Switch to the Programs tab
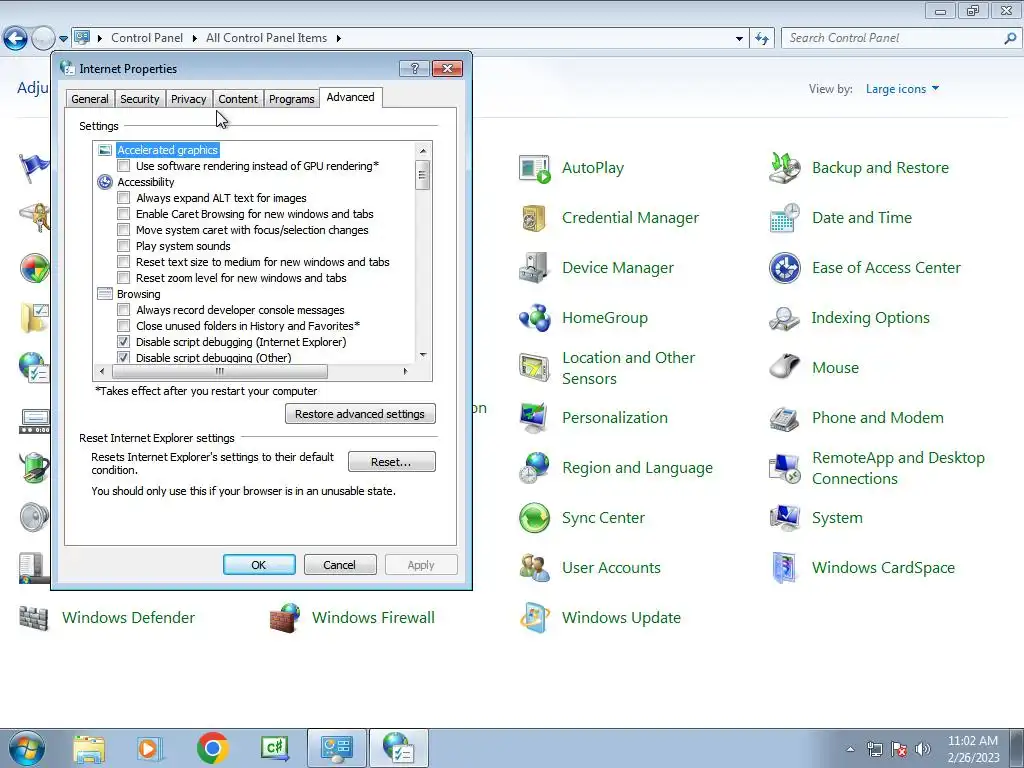The image size is (1024, 768). (x=291, y=99)
